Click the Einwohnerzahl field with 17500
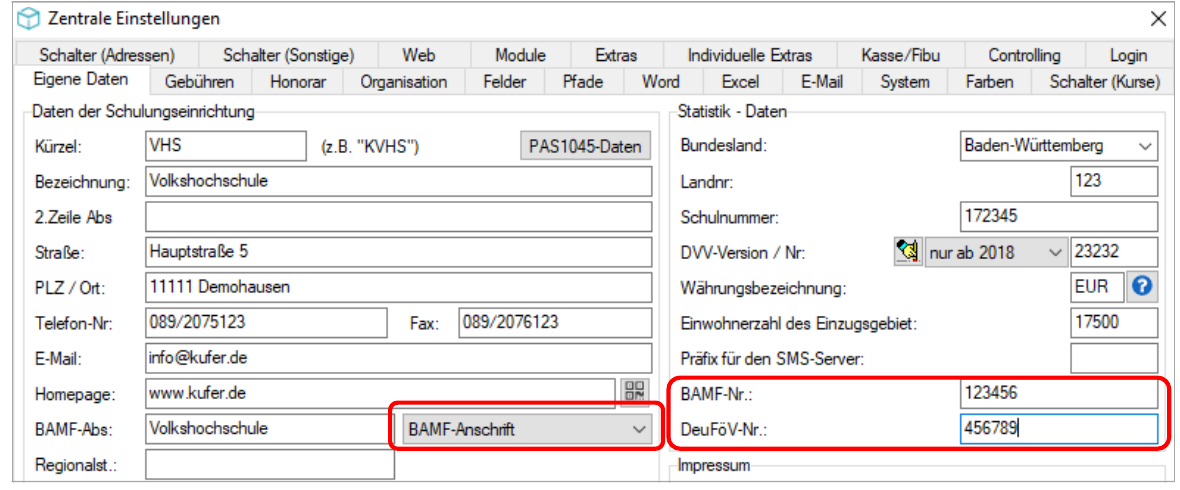The height and width of the screenshot is (490, 1180). (x=1114, y=323)
